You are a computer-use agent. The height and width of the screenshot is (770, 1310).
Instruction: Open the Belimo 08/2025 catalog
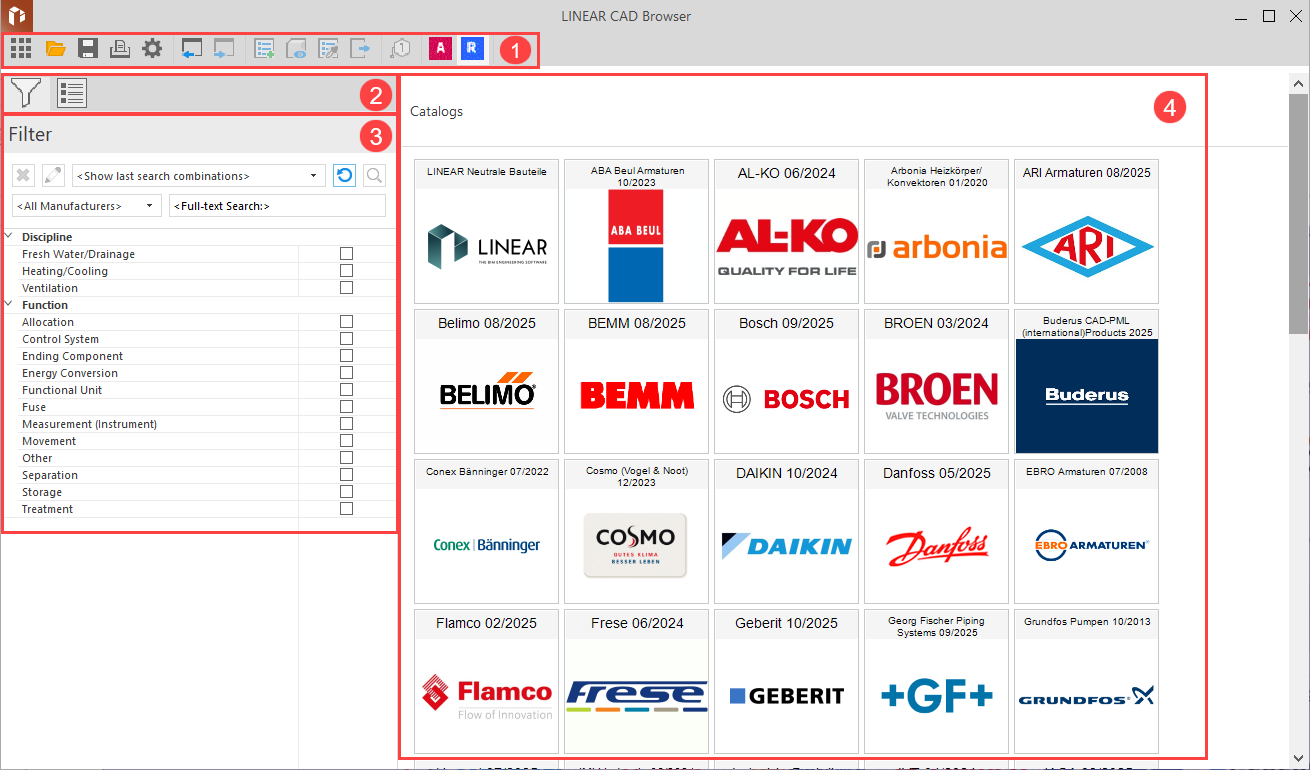click(x=487, y=381)
